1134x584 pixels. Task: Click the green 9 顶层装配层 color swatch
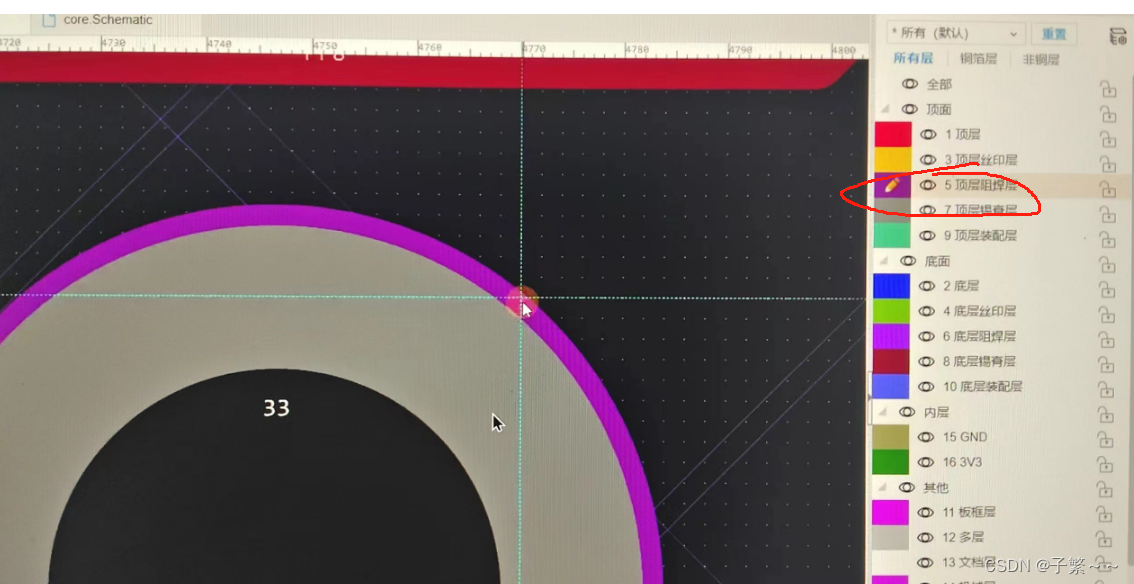[892, 236]
